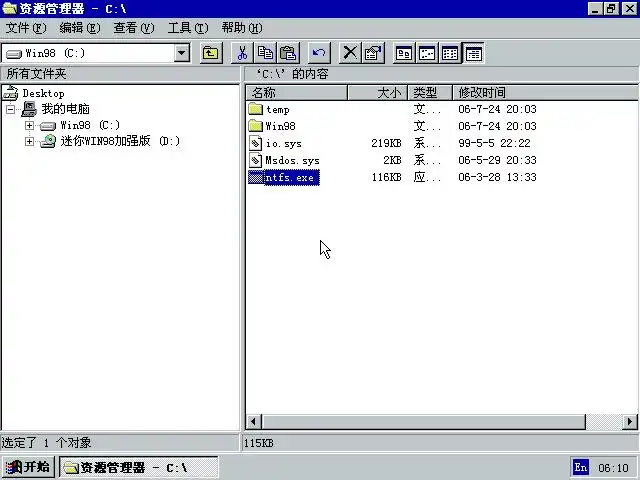640x480 pixels.
Task: Click the 115KB status bar entry
Action: [258, 443]
